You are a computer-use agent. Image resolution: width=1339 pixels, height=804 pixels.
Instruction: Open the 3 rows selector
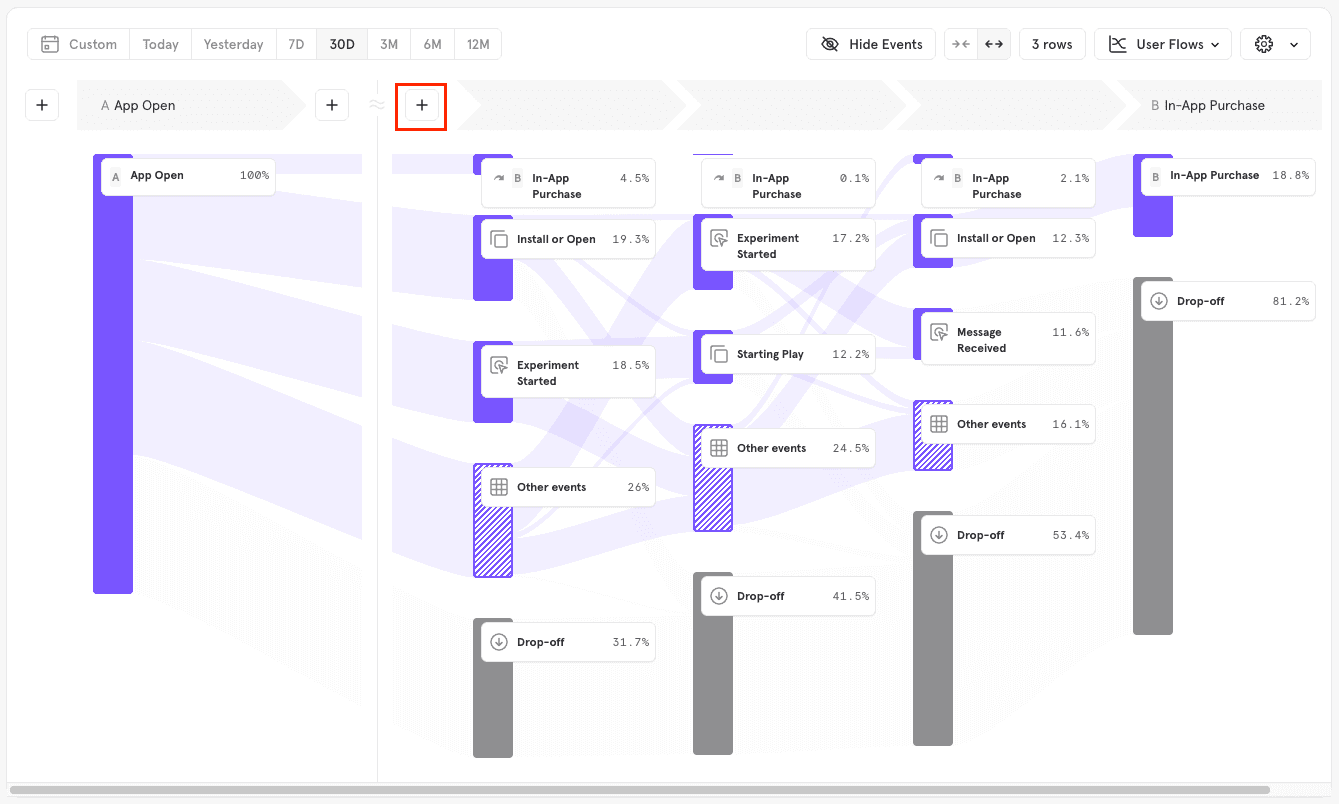(1052, 43)
